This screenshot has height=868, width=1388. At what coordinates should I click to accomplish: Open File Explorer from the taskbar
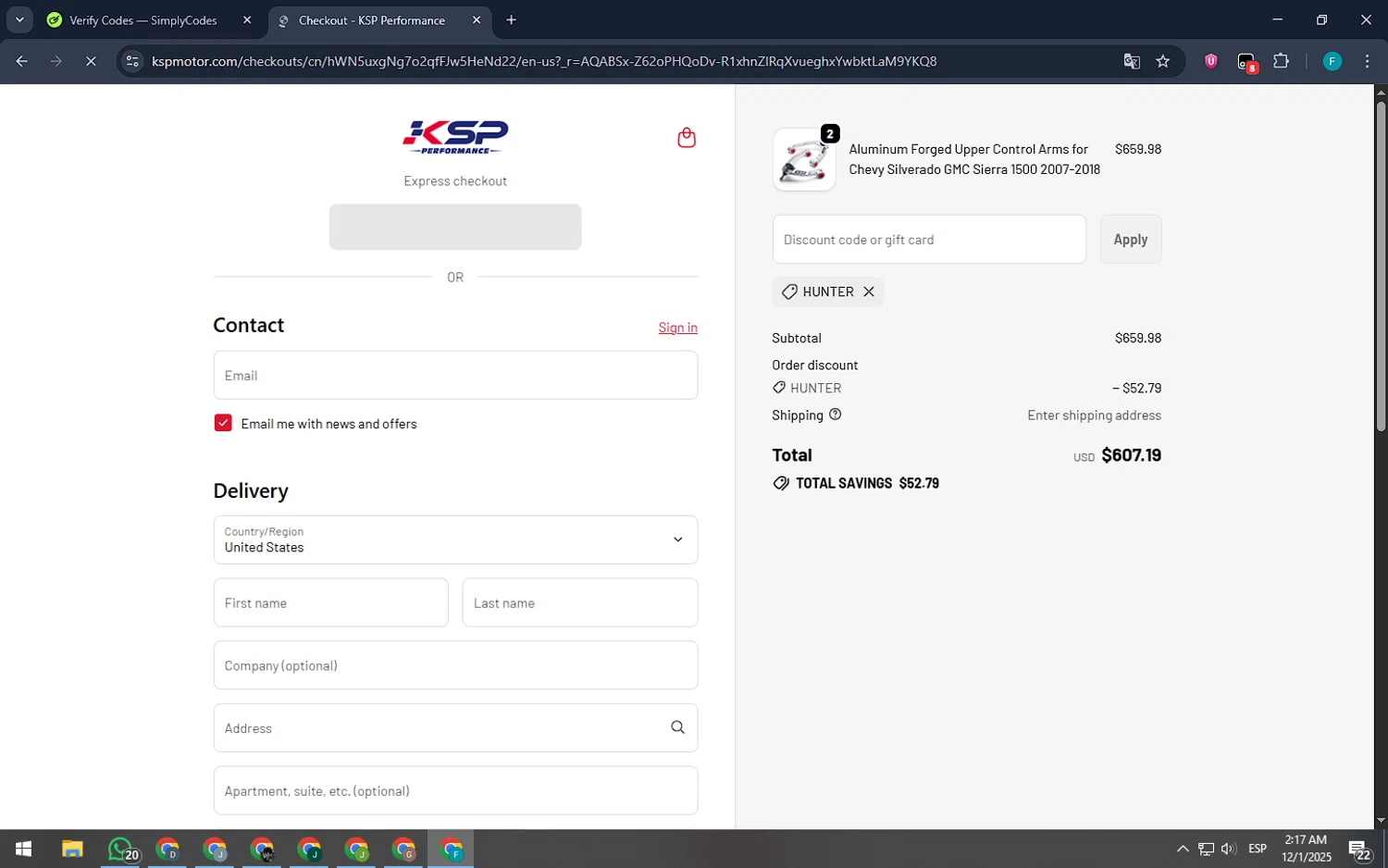pos(72,849)
